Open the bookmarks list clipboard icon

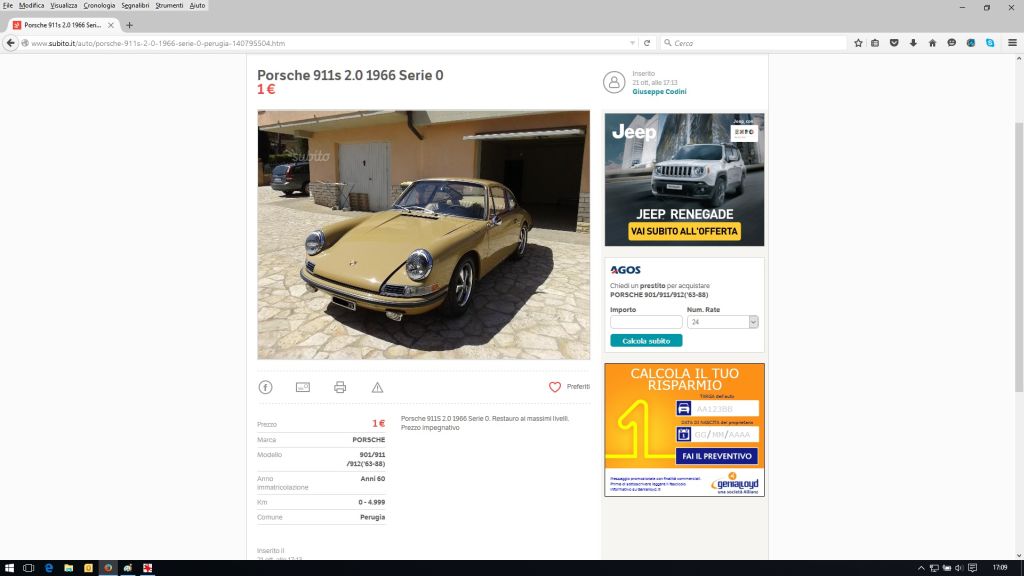[875, 43]
